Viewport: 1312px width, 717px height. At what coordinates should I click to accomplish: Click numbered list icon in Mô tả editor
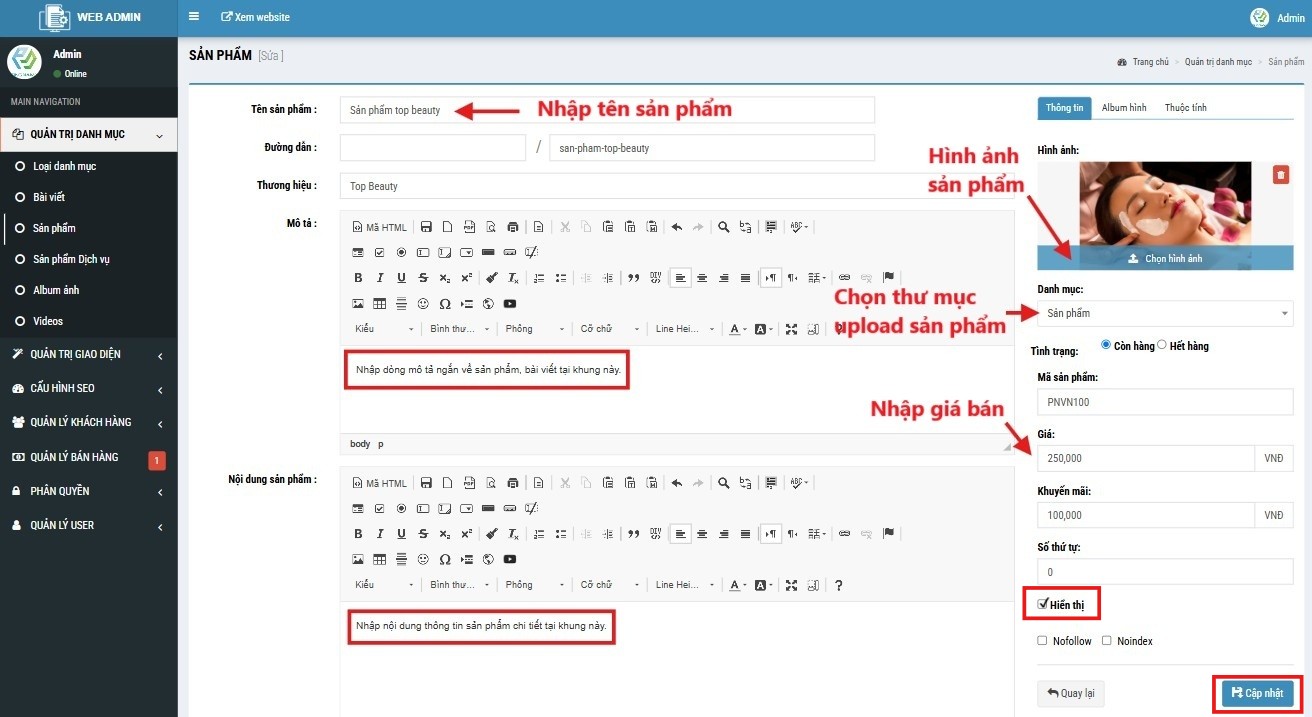pos(539,278)
